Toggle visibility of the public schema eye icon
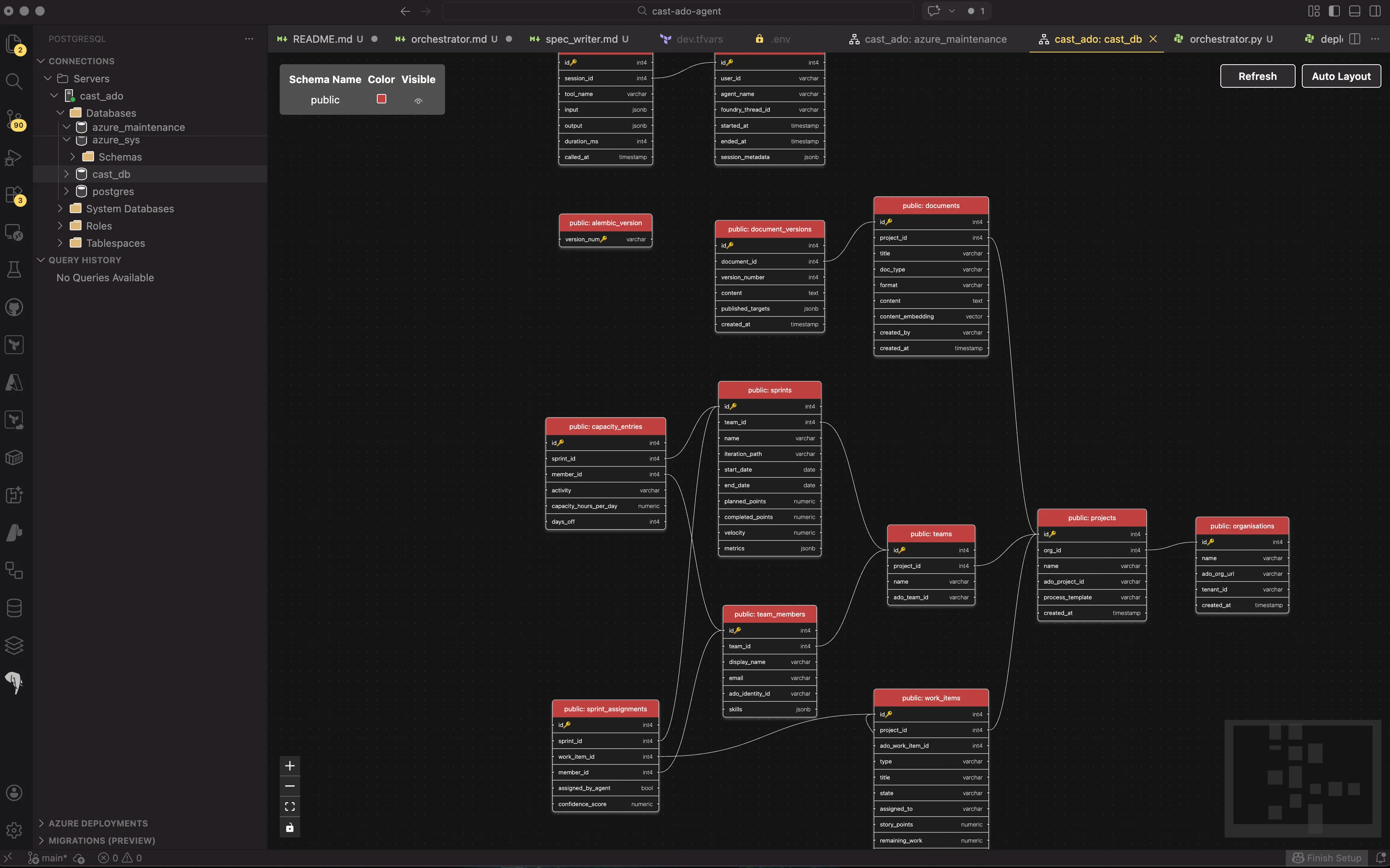The width and height of the screenshot is (1390, 868). coord(418,100)
